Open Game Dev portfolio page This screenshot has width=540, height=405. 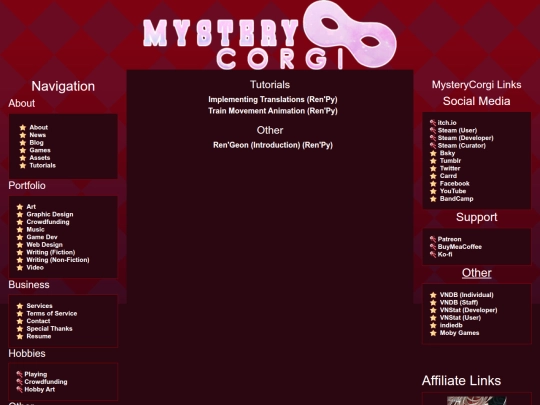(42, 237)
